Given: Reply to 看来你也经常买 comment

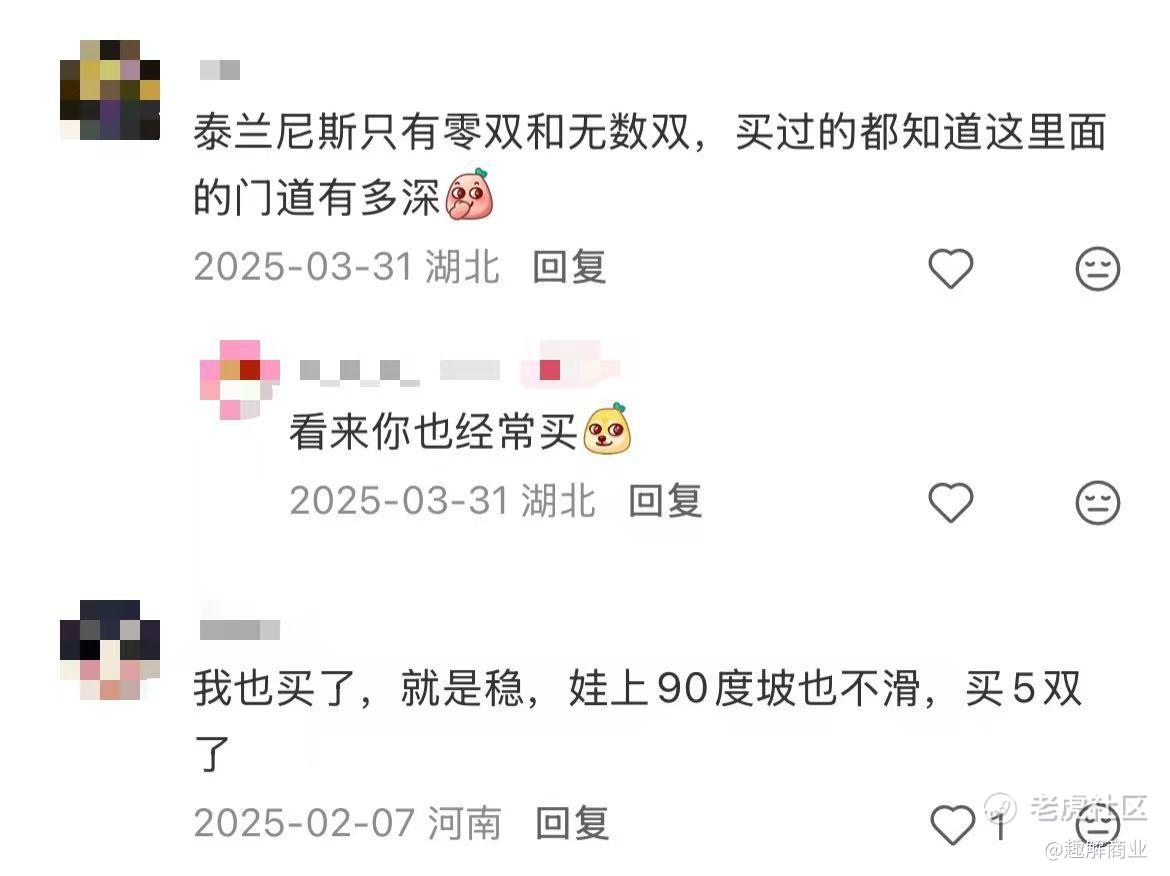Looking at the screenshot, I should tap(665, 501).
